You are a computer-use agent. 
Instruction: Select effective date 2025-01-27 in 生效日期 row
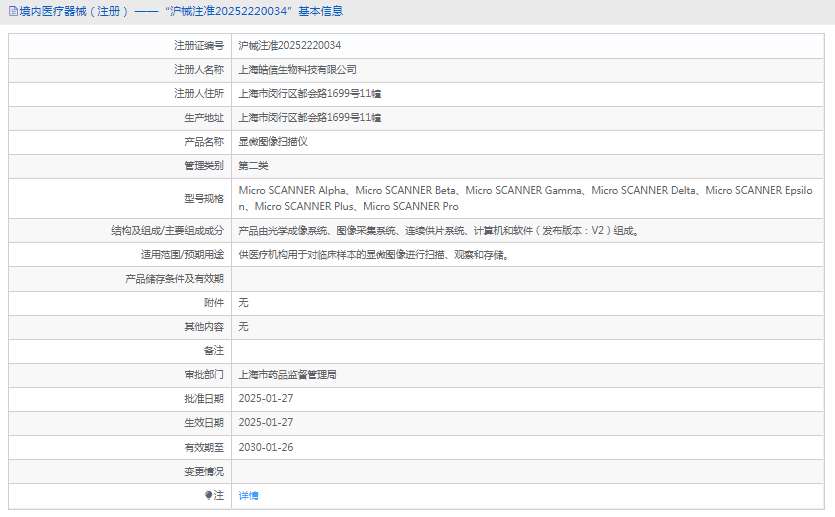pos(266,423)
